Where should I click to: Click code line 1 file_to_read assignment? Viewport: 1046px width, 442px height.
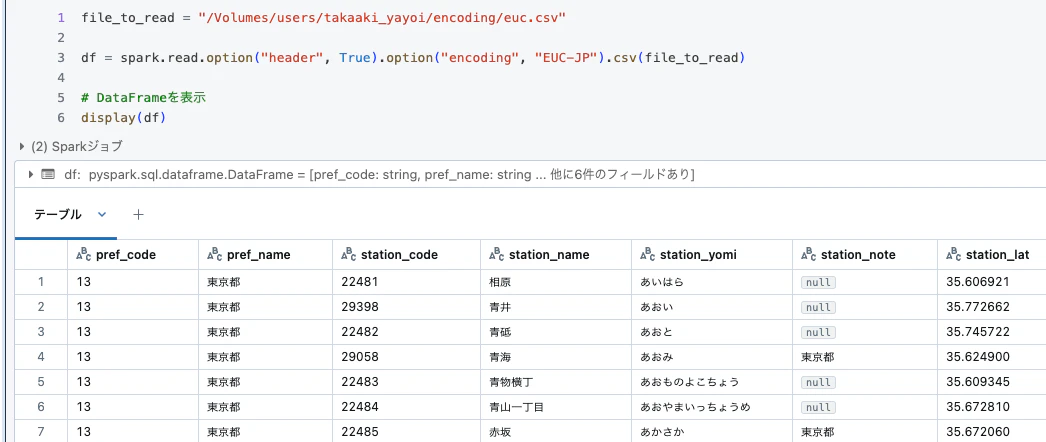[x=324, y=18]
